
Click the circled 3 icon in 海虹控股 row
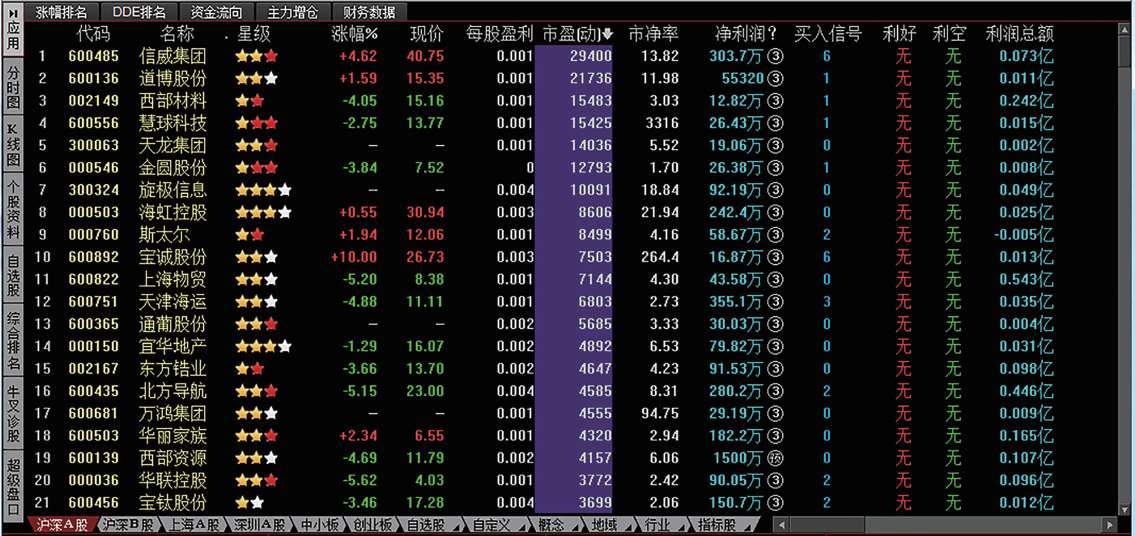coord(775,213)
